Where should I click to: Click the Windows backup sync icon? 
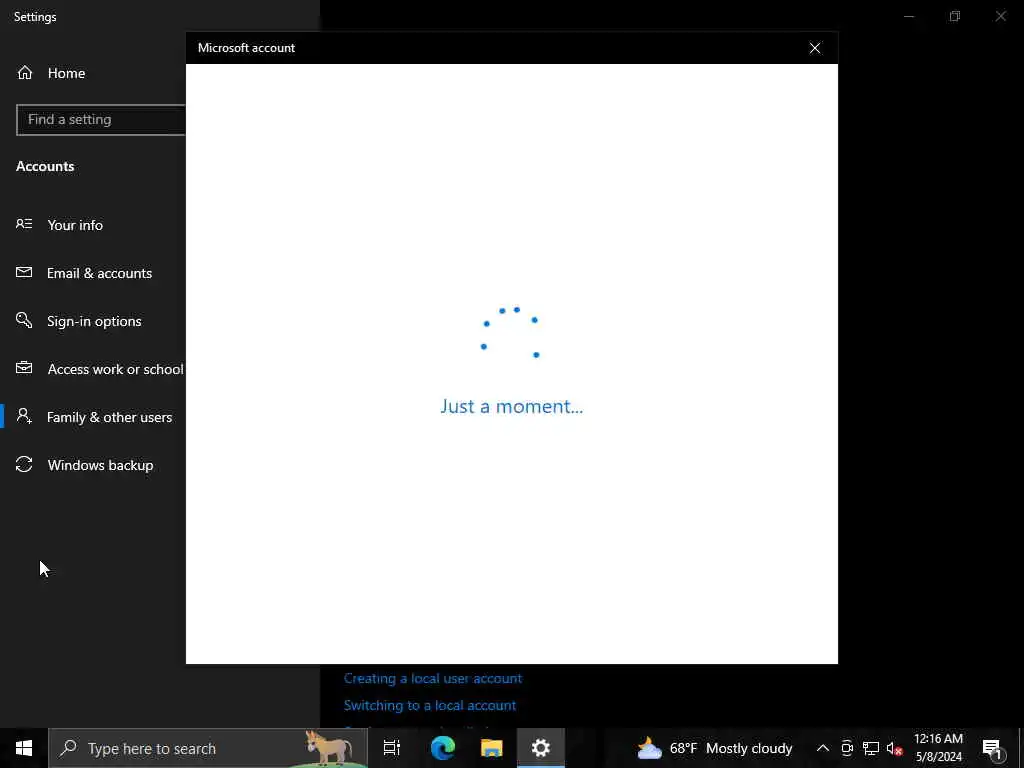pos(24,464)
